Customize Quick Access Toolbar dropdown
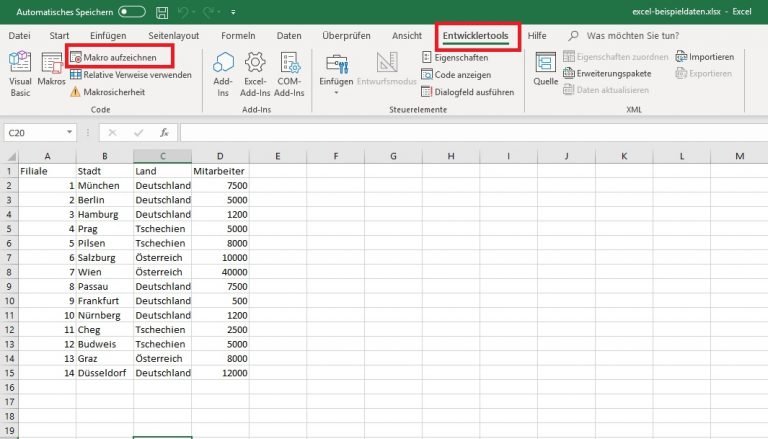Viewport: 768px width, 439px height. click(233, 12)
